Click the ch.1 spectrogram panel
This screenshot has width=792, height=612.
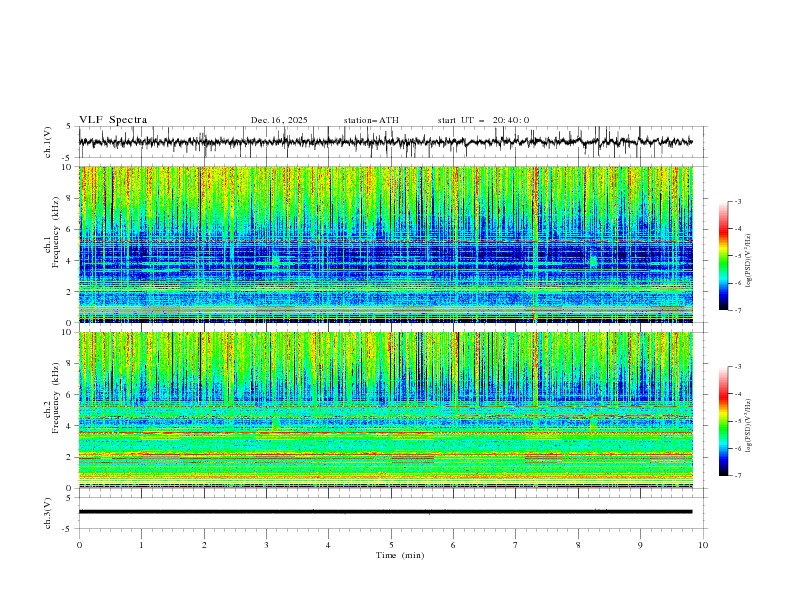pyautogui.click(x=386, y=244)
